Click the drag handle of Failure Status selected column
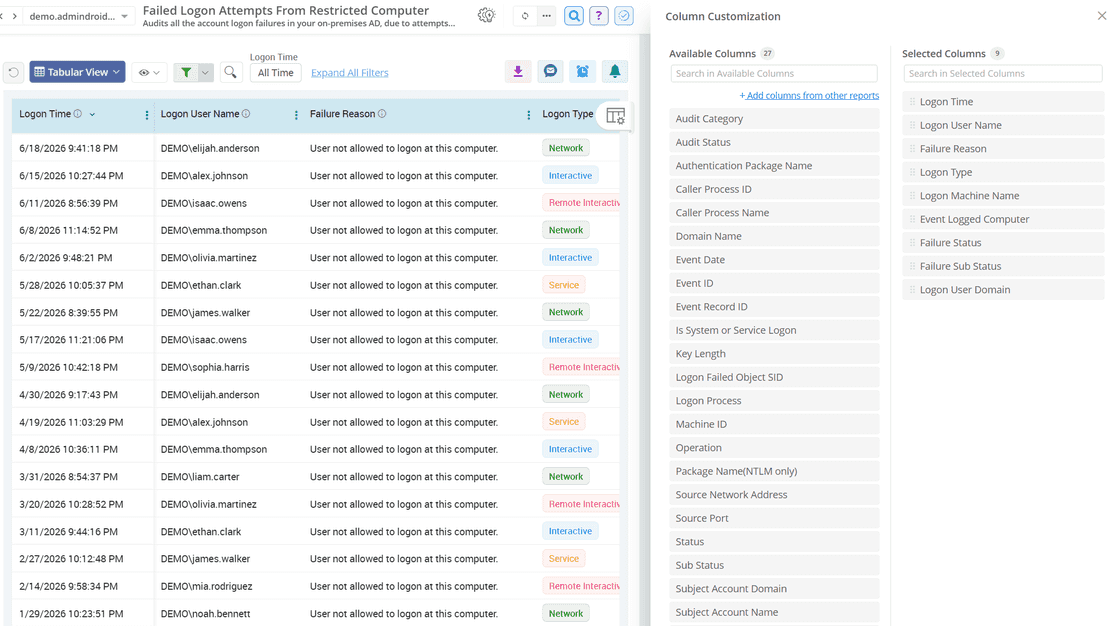1112x626 pixels. 912,242
